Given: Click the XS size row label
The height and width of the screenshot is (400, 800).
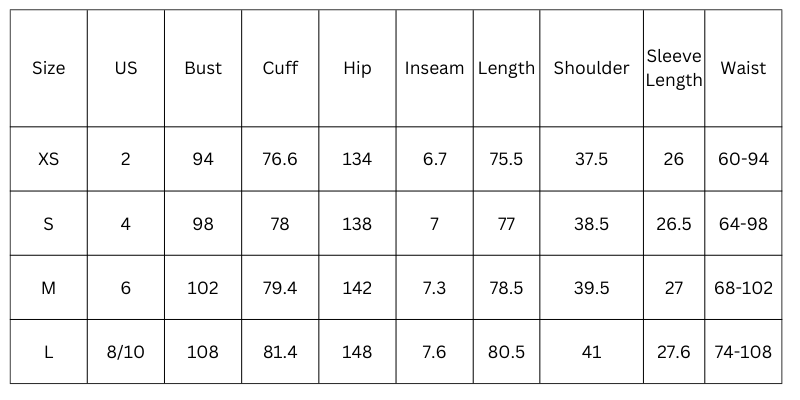Looking at the screenshot, I should point(48,159).
